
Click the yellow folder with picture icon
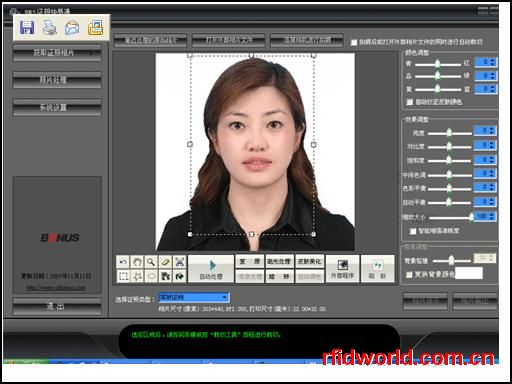pyautogui.click(x=95, y=27)
